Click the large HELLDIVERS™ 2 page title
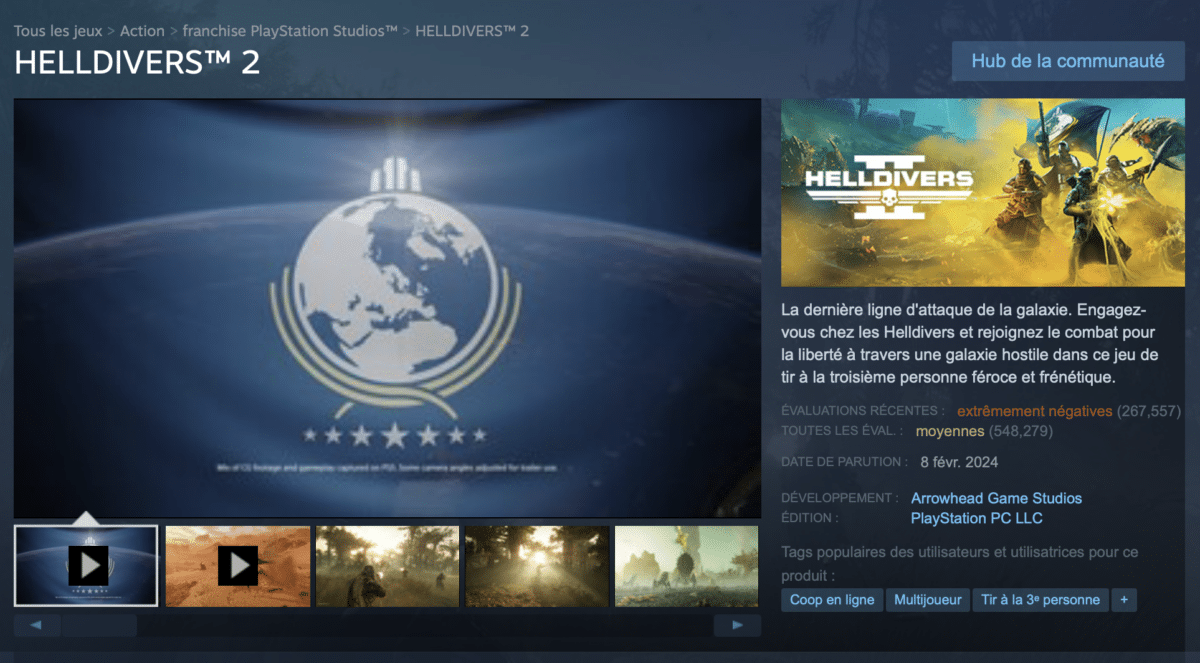The width and height of the screenshot is (1200, 663). (137, 62)
